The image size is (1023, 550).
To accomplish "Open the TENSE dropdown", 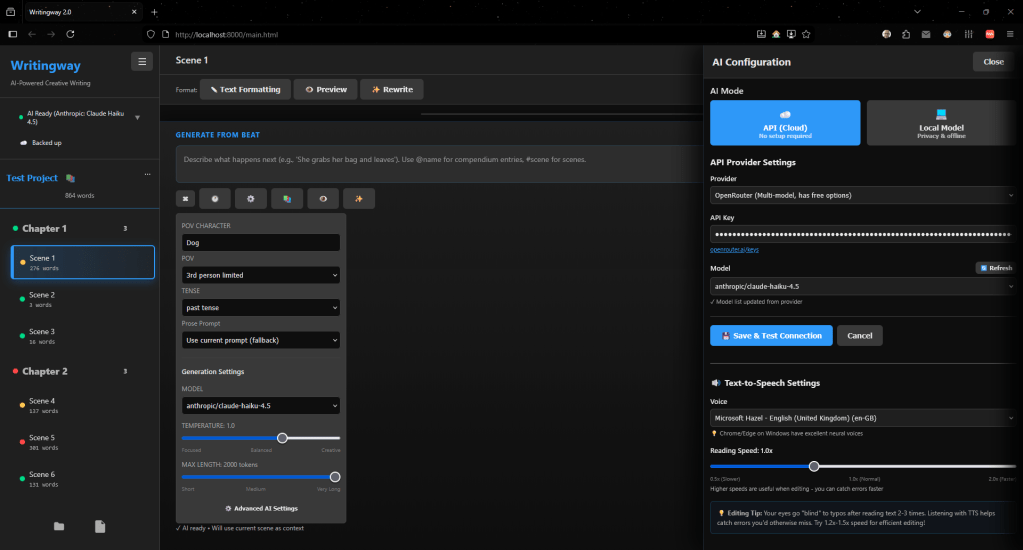I will (x=261, y=308).
